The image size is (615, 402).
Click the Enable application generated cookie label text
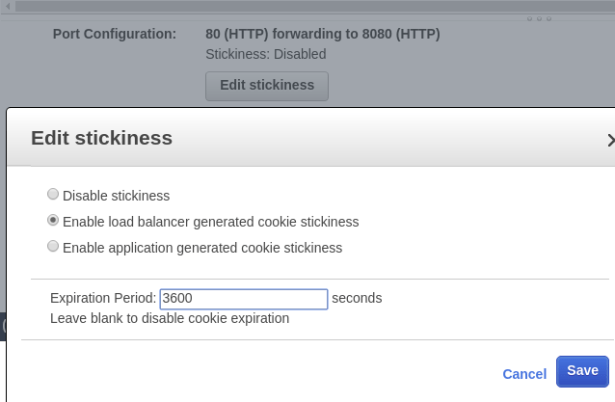point(202,248)
